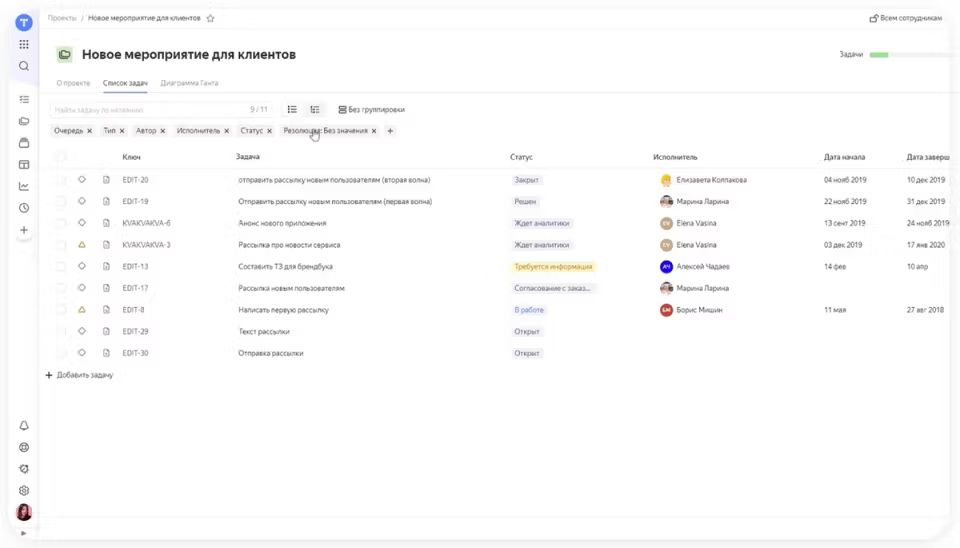
Task: Switch to flat list view icon
Action: (x=292, y=109)
